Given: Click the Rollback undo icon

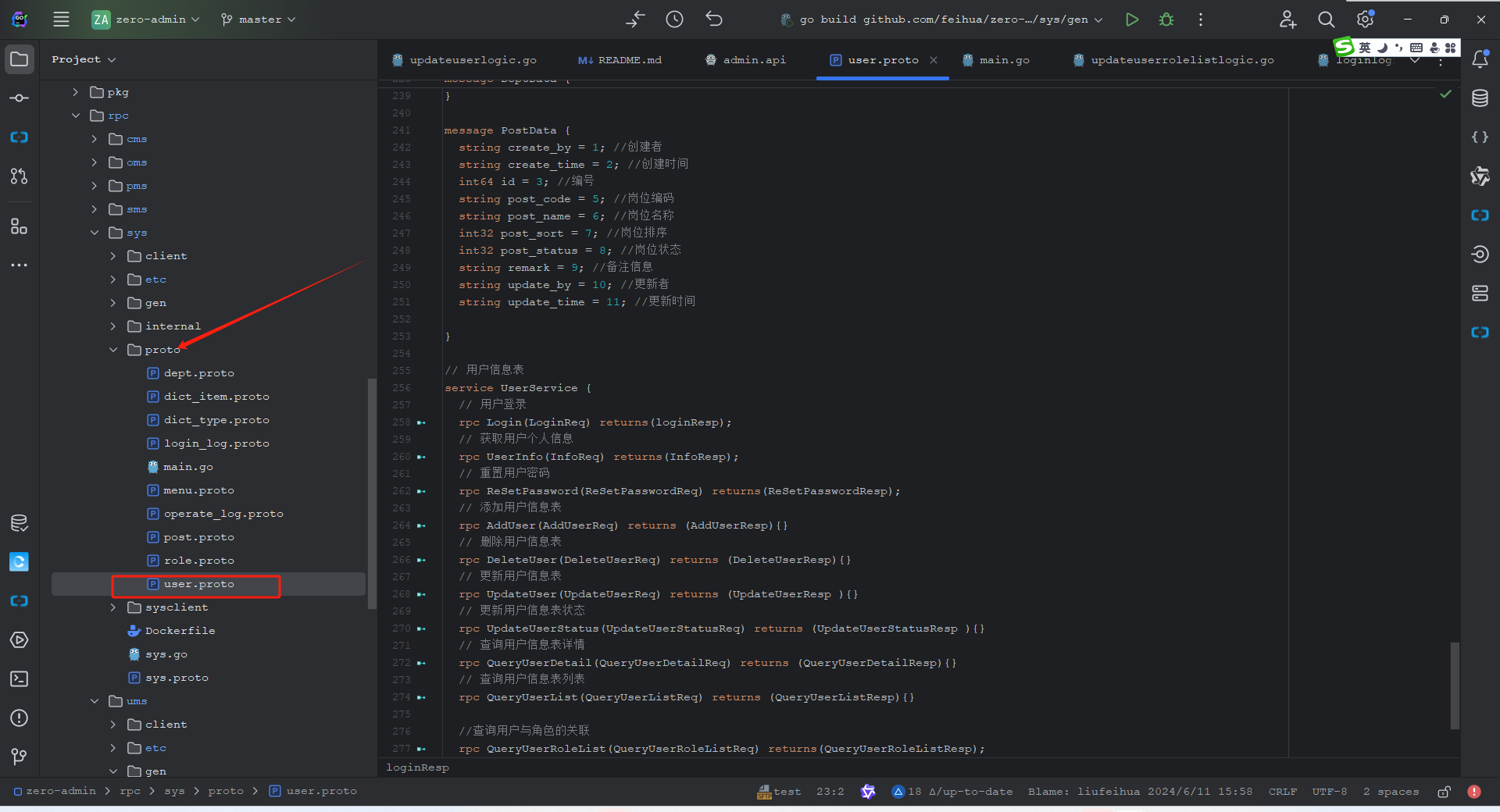Looking at the screenshot, I should [x=713, y=20].
